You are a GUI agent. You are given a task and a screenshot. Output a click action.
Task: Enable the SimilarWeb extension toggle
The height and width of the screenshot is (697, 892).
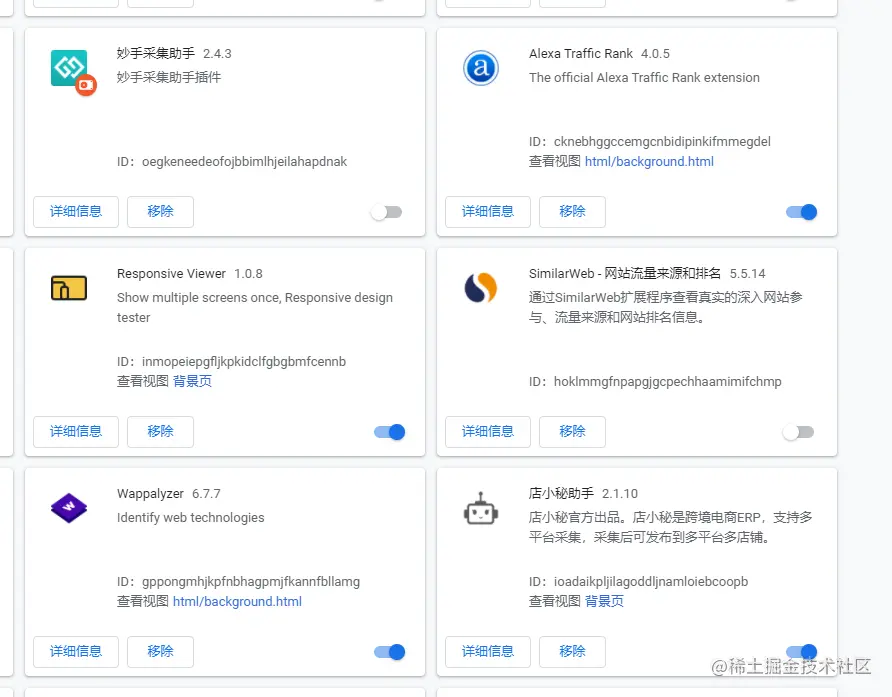click(798, 432)
